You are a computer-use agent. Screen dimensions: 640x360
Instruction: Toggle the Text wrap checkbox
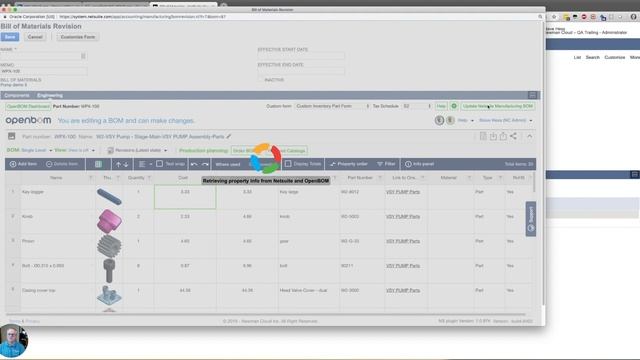click(160, 164)
